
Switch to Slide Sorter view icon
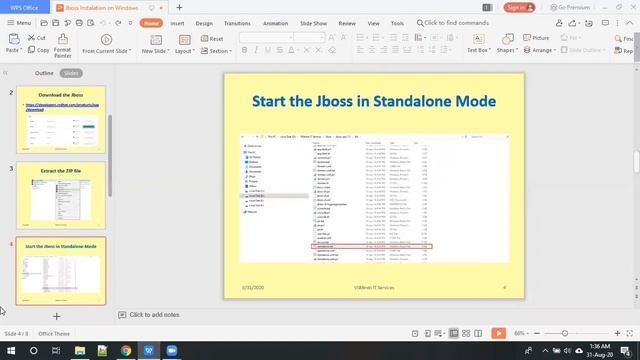click(x=466, y=333)
